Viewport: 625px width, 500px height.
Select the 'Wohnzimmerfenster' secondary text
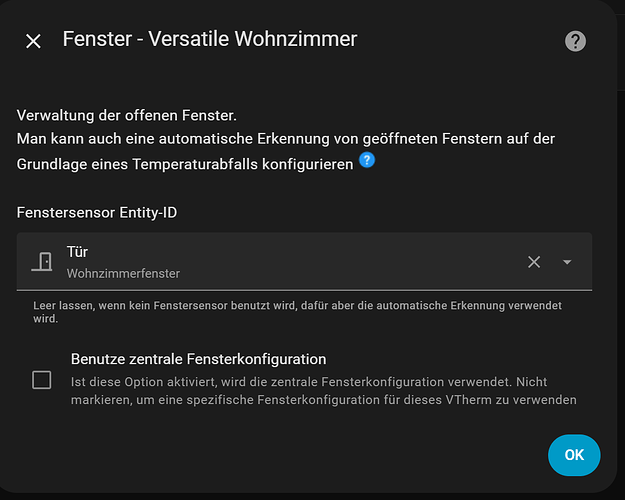[x=123, y=274]
